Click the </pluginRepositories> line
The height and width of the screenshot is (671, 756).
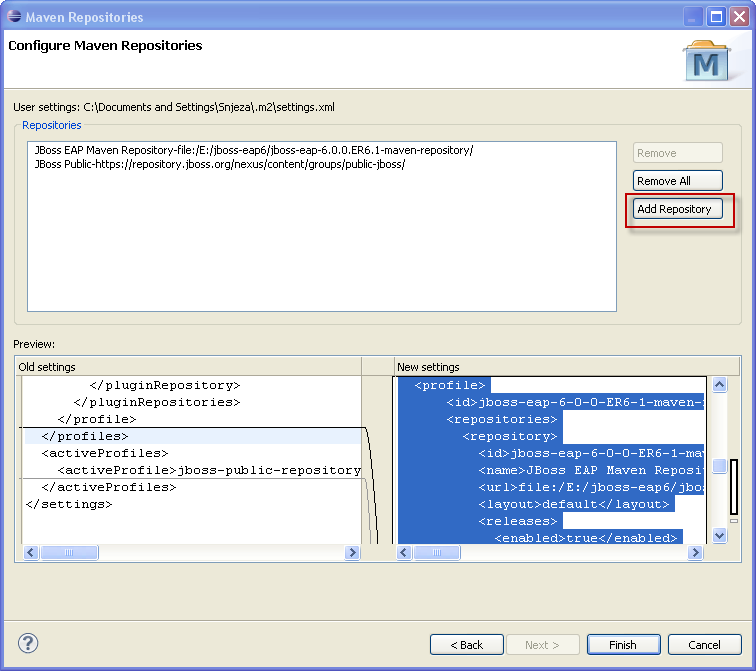[x=157, y=402]
